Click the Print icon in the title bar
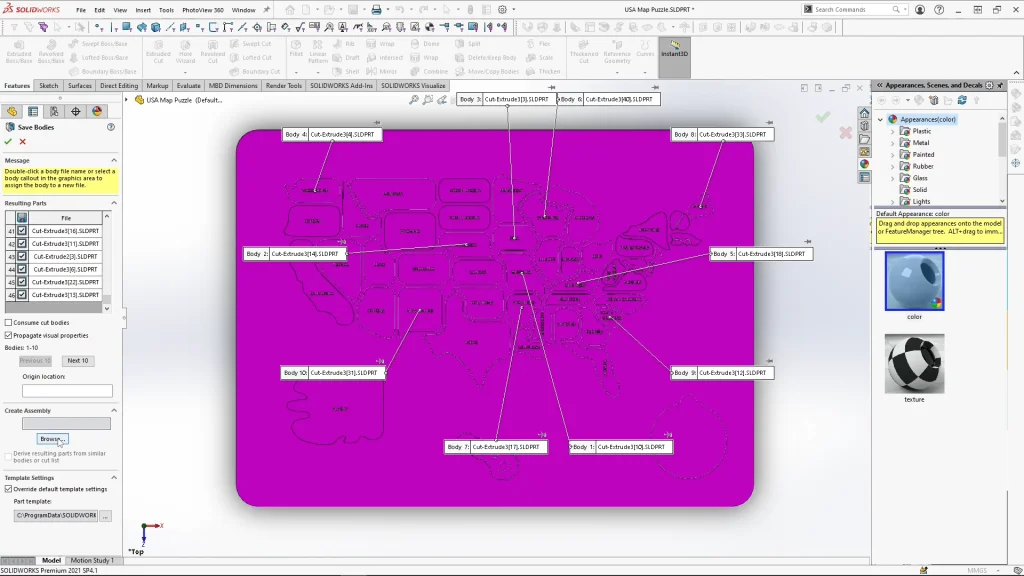The width and height of the screenshot is (1024, 576). [x=376, y=10]
